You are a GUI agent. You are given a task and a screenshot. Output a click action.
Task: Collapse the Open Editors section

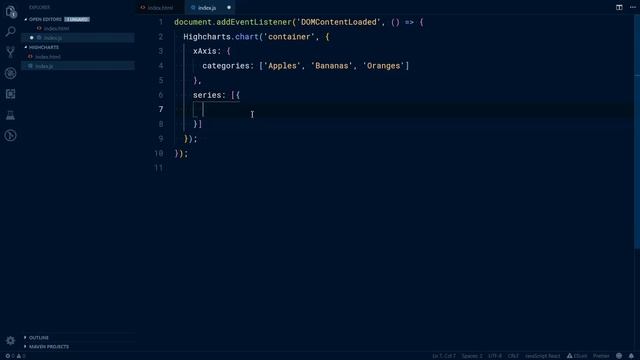click(x=45, y=19)
